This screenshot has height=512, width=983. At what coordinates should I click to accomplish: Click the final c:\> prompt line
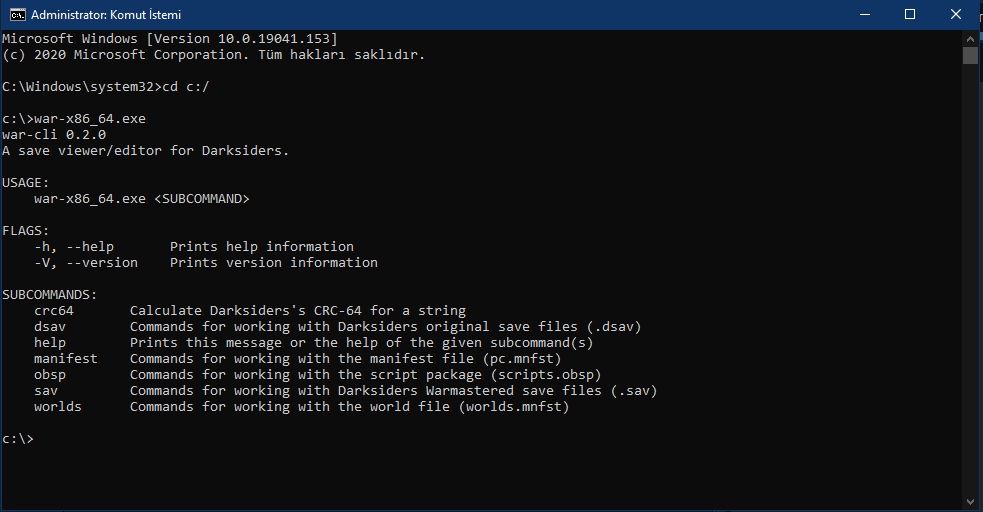coord(18,439)
